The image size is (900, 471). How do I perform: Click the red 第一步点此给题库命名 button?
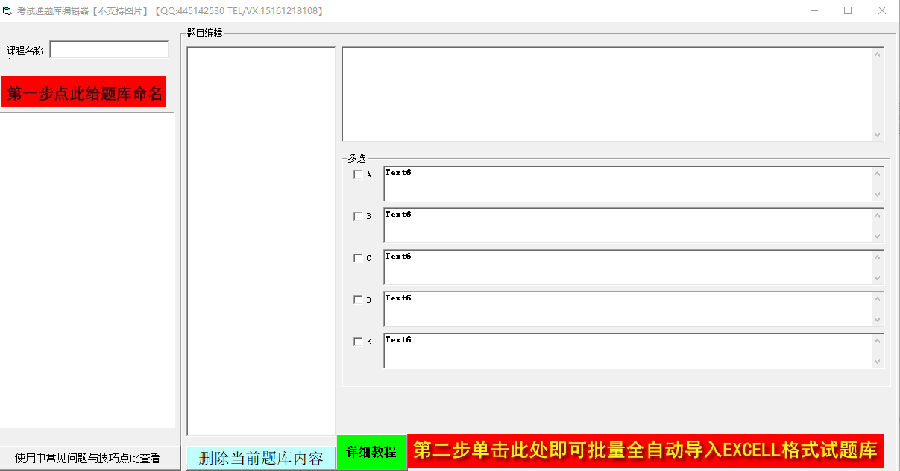tap(84, 92)
